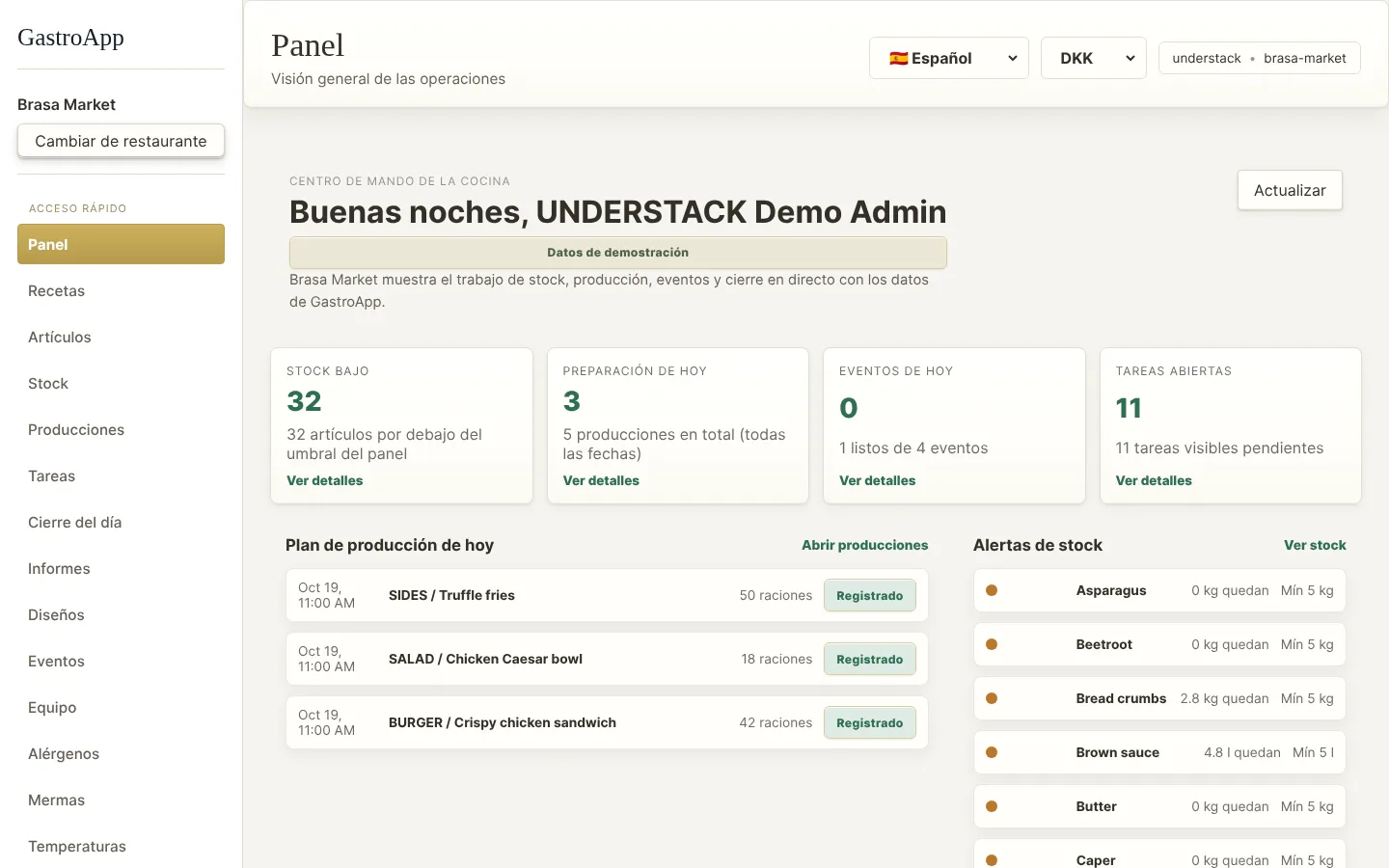The height and width of the screenshot is (868, 1389).
Task: Click Ver detalles under Preparación de hoy
Action: (x=601, y=480)
